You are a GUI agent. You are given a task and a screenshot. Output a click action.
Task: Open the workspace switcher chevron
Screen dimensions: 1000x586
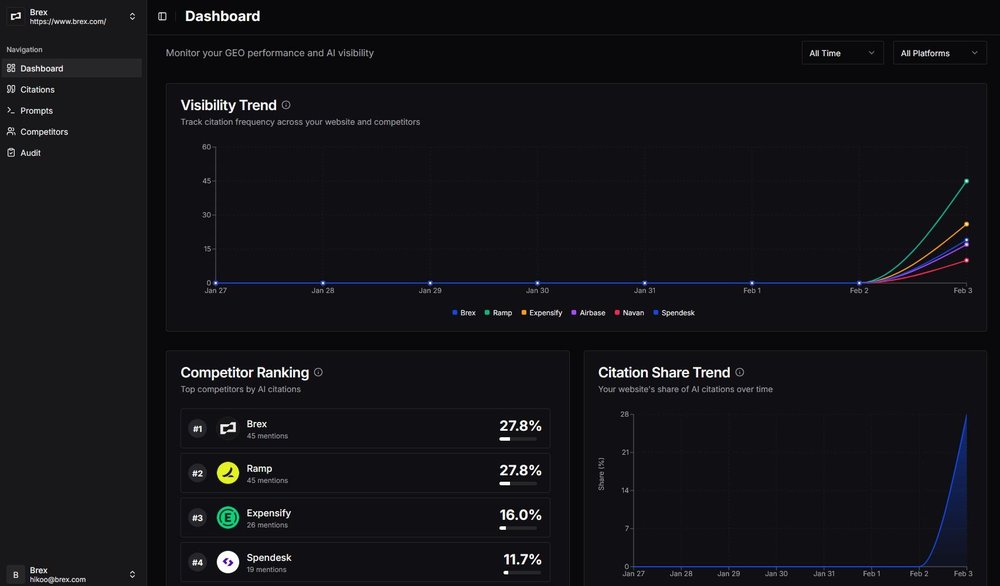pyautogui.click(x=131, y=15)
